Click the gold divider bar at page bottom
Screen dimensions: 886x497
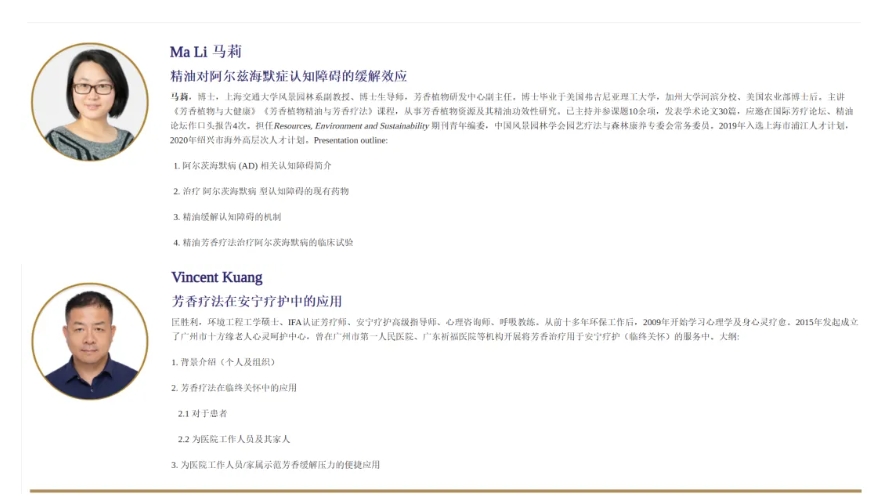click(444, 491)
